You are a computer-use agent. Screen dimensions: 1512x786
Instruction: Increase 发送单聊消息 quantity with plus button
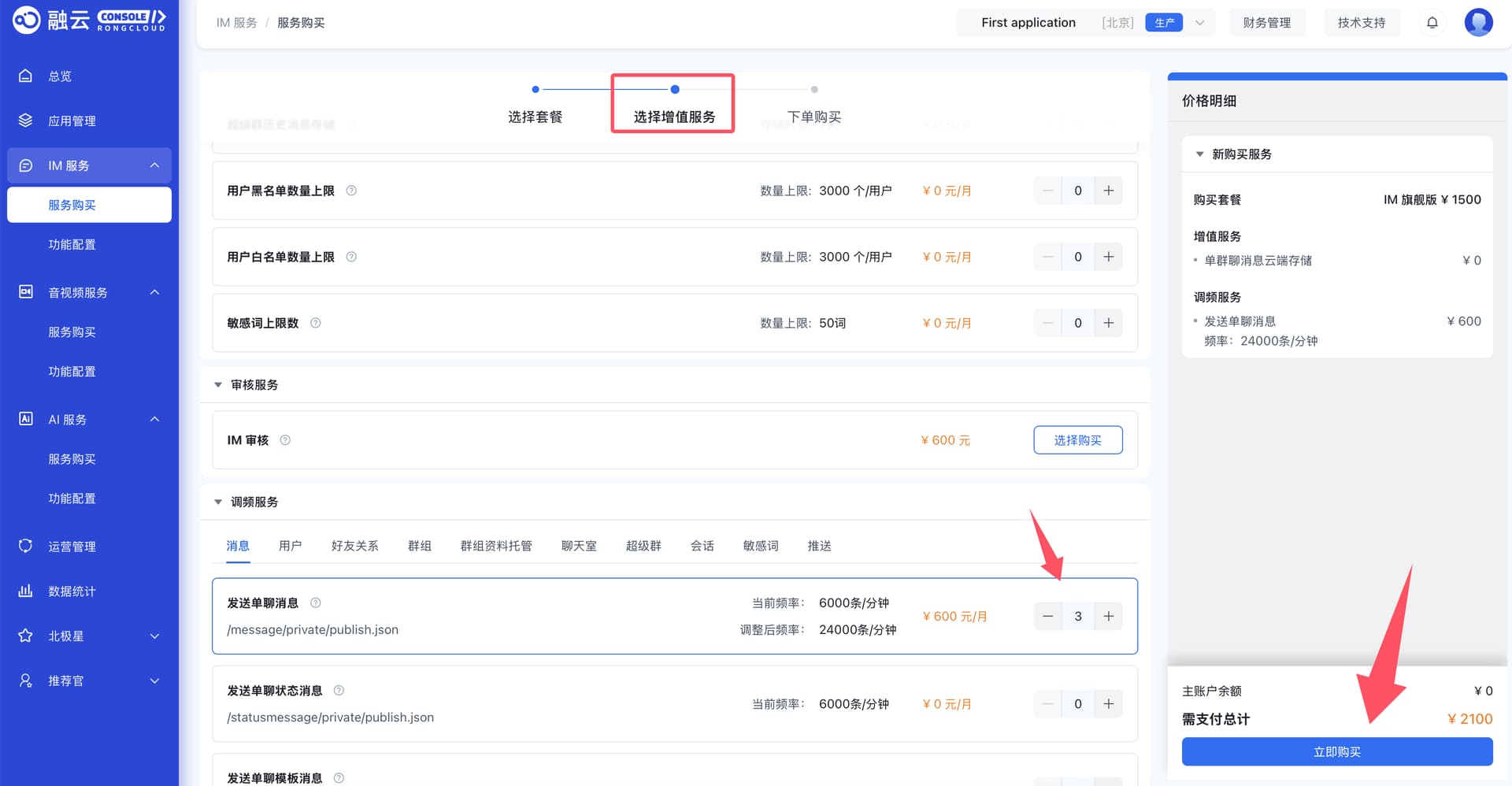(1108, 616)
